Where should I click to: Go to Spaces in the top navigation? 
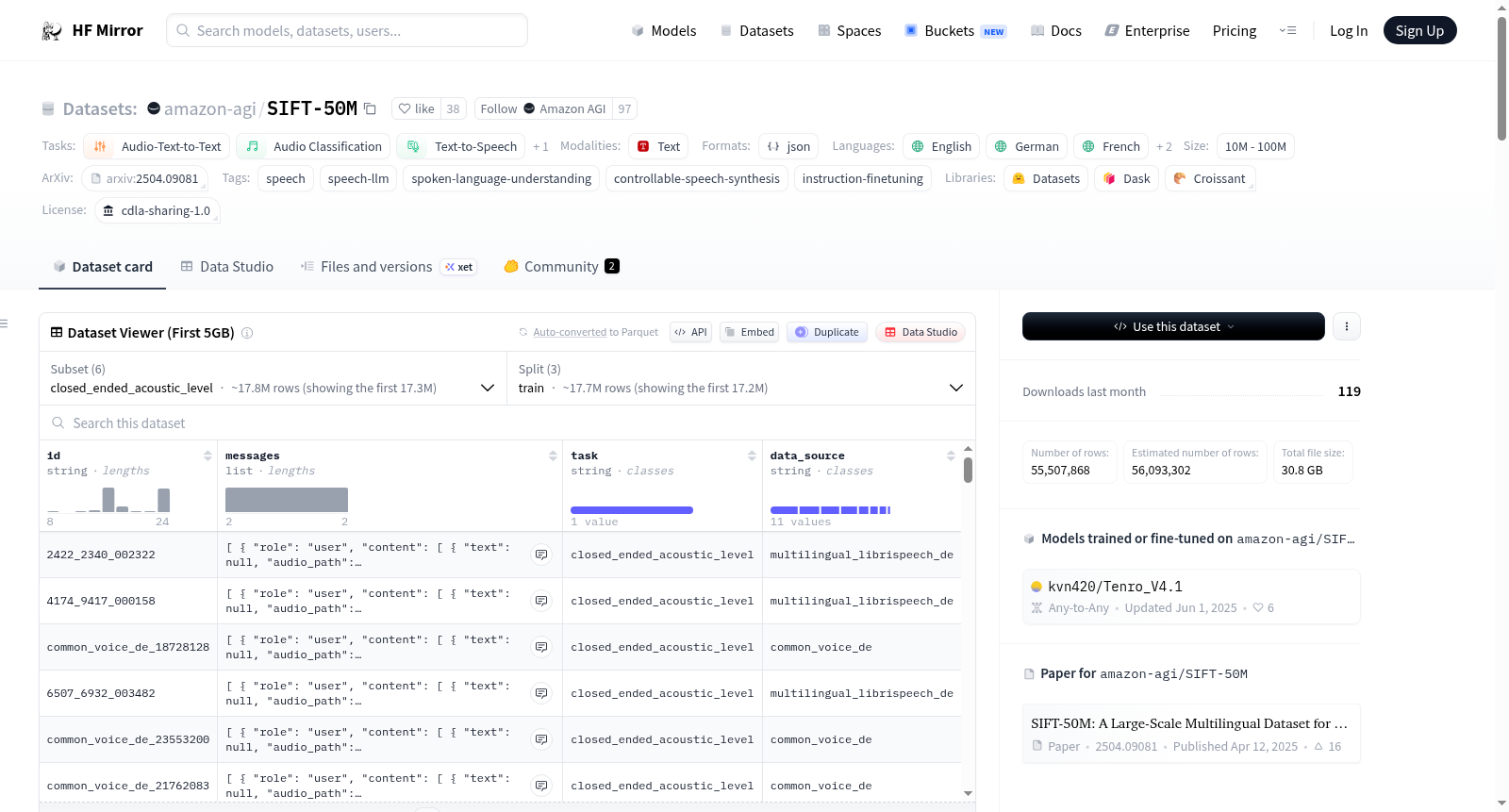(x=849, y=31)
